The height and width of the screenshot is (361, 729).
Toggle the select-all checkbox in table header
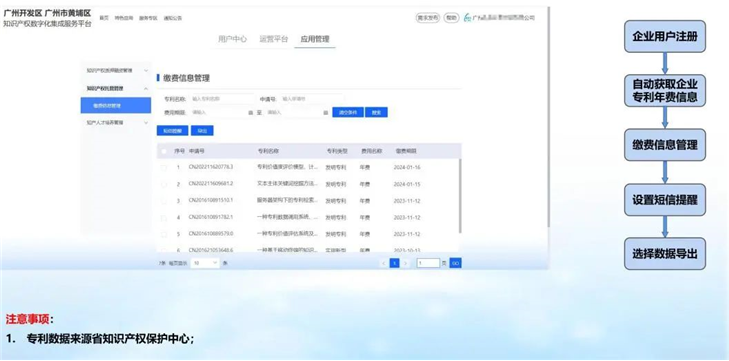coord(163,151)
